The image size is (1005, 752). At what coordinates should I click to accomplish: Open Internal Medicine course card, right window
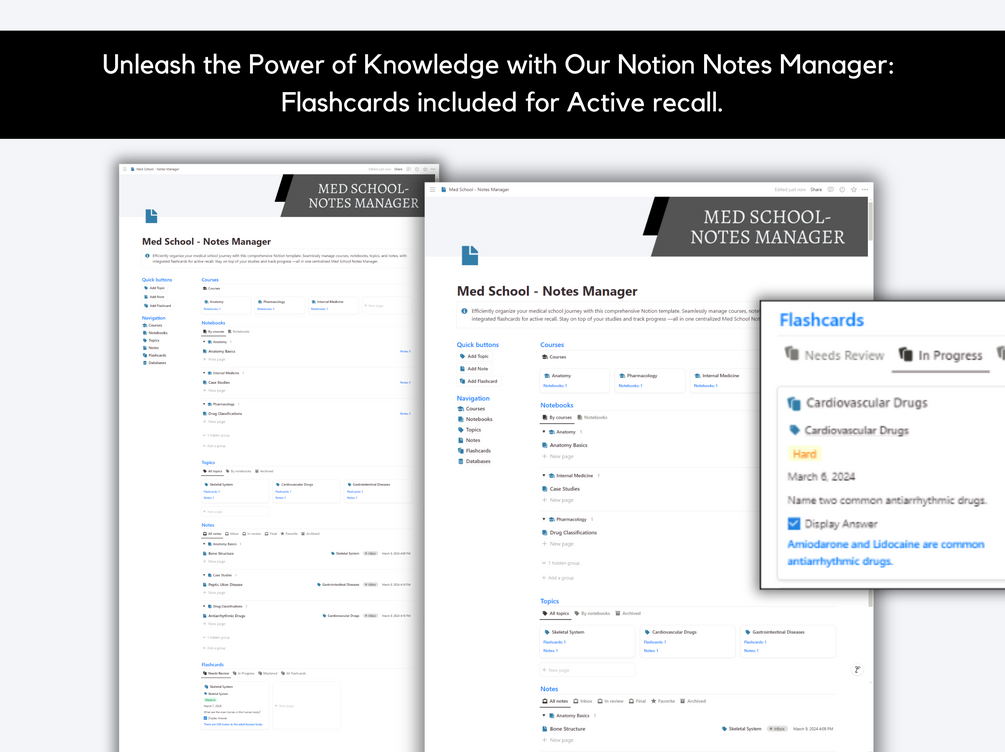click(x=726, y=380)
